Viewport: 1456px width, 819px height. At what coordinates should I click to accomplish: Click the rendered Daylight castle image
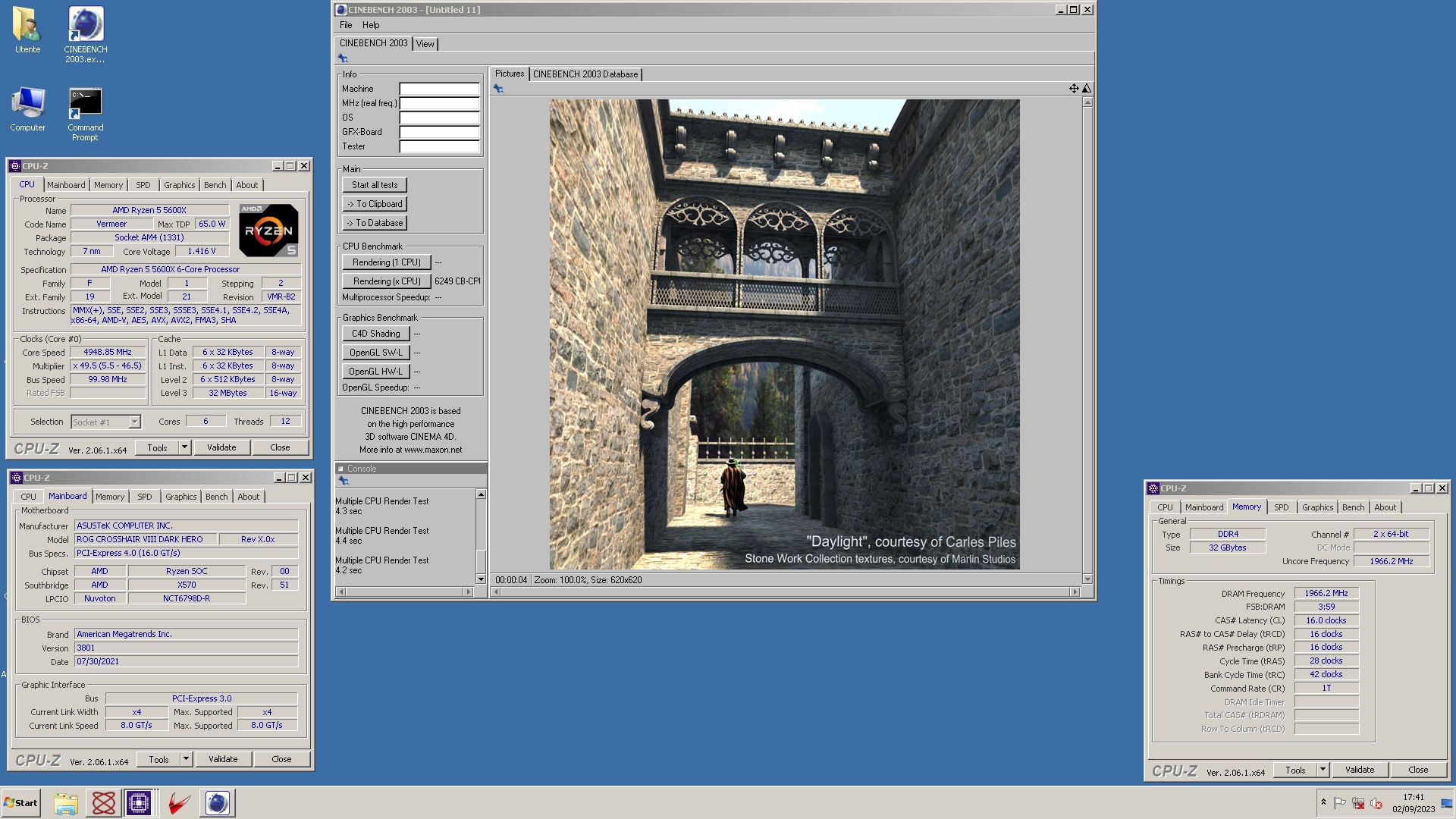[784, 334]
